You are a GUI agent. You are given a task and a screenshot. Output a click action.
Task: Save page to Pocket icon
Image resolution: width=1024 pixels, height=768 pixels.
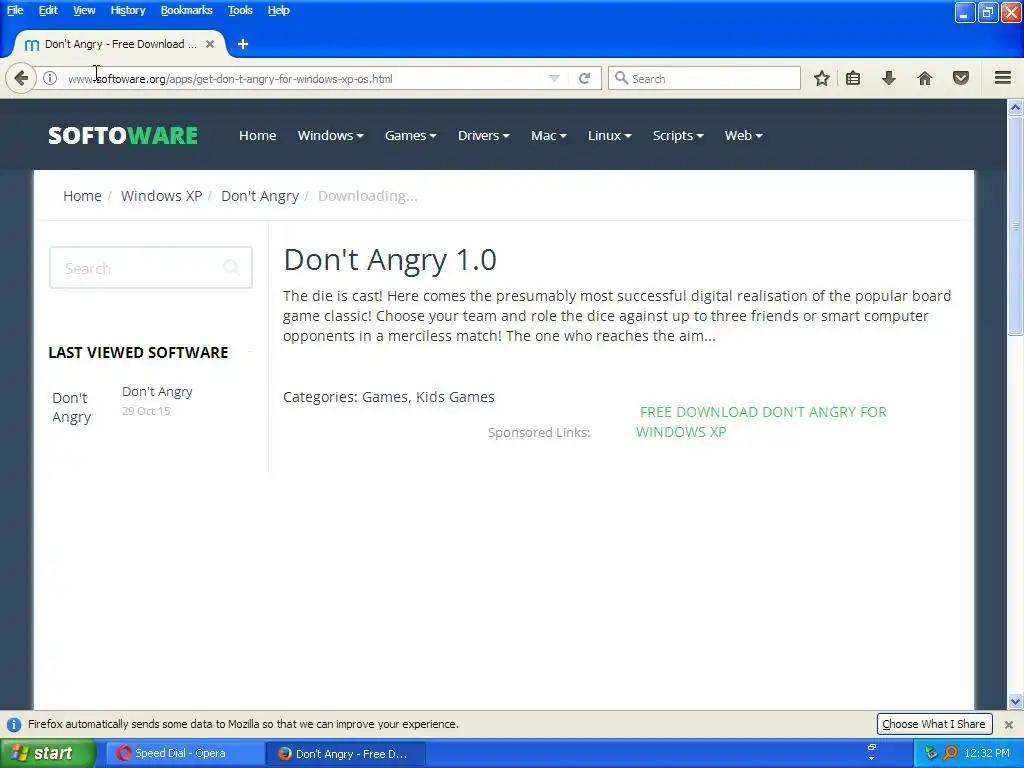point(961,78)
